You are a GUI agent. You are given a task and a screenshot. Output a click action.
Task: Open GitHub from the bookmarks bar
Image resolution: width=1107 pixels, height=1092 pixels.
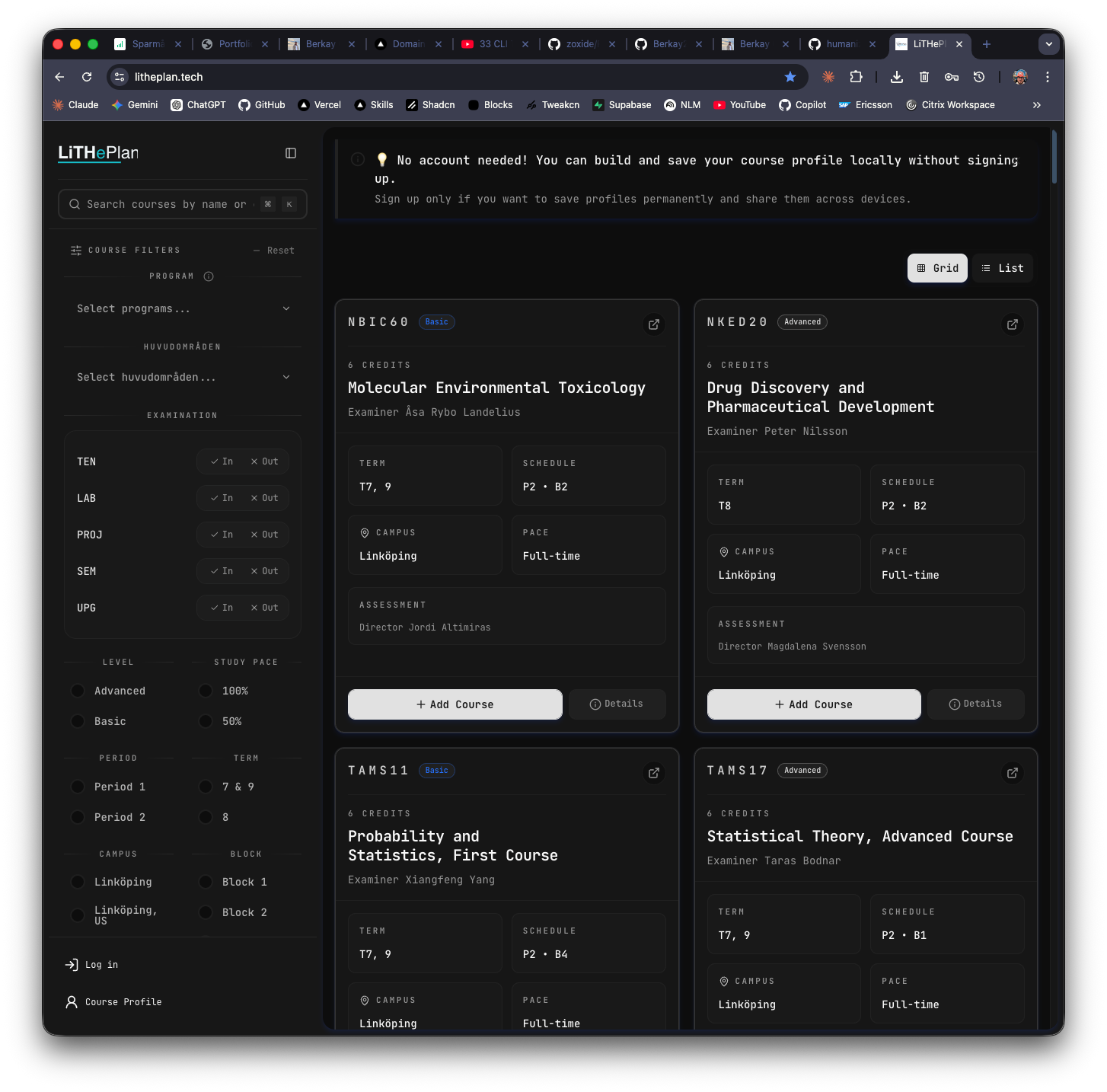pos(261,105)
